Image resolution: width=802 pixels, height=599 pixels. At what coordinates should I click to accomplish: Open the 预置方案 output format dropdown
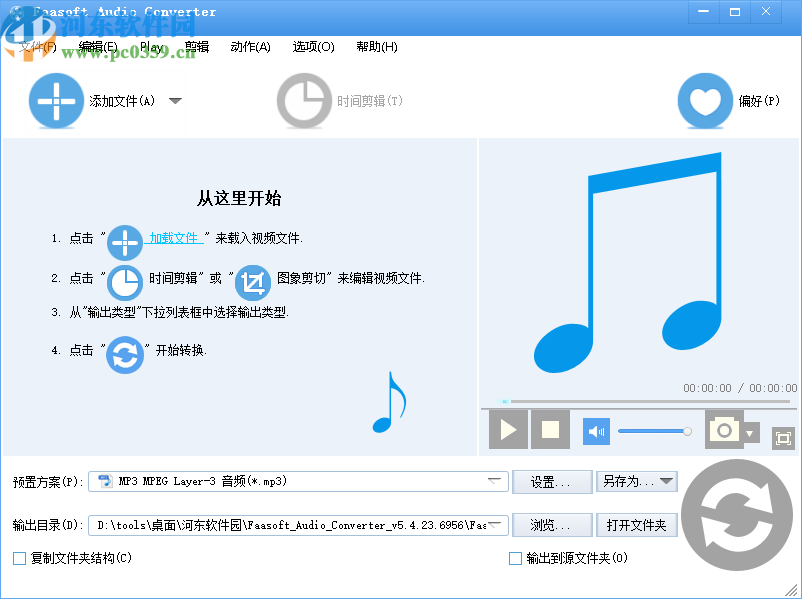coord(496,481)
